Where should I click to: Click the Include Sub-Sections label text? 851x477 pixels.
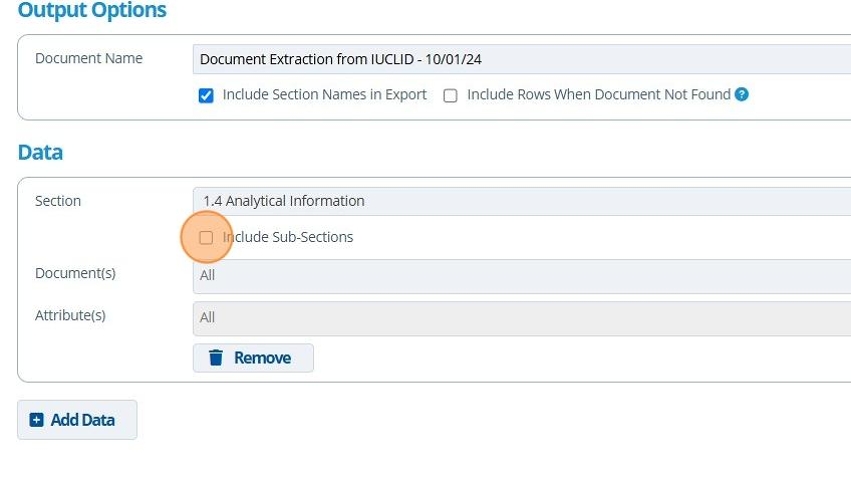click(288, 237)
